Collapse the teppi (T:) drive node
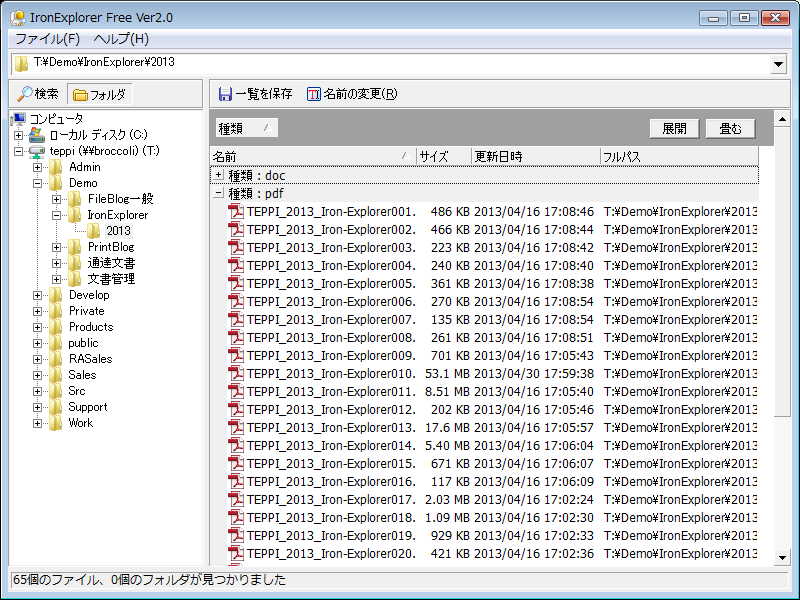Viewport: 800px width, 600px height. 18,152
